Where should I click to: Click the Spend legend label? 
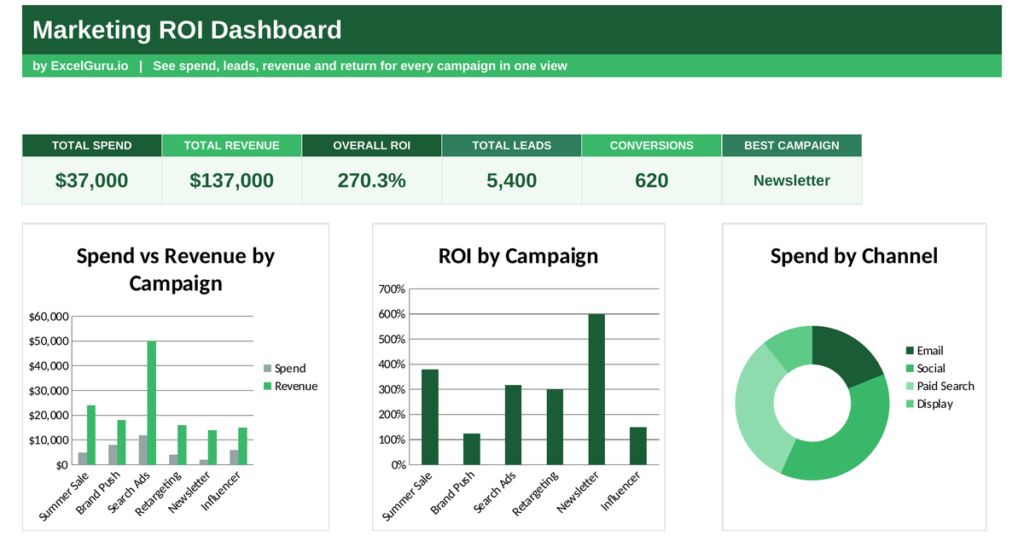[x=290, y=368]
